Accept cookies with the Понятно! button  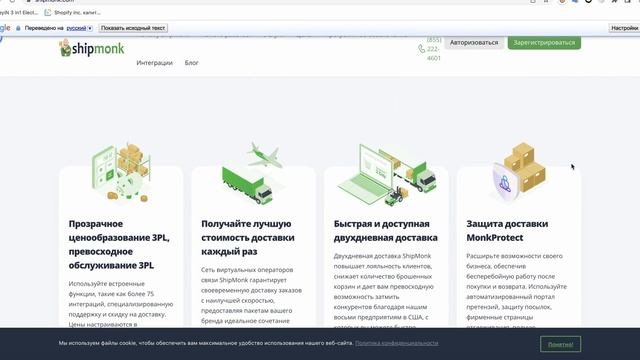tap(560, 344)
